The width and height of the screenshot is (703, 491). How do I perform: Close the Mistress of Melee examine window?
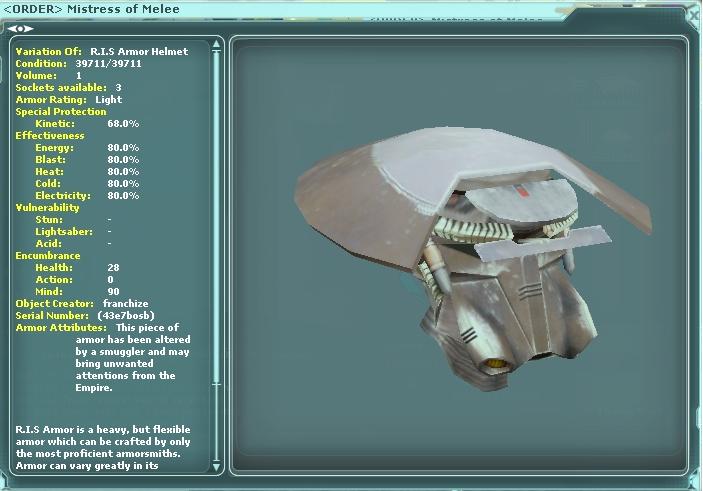[695, 14]
